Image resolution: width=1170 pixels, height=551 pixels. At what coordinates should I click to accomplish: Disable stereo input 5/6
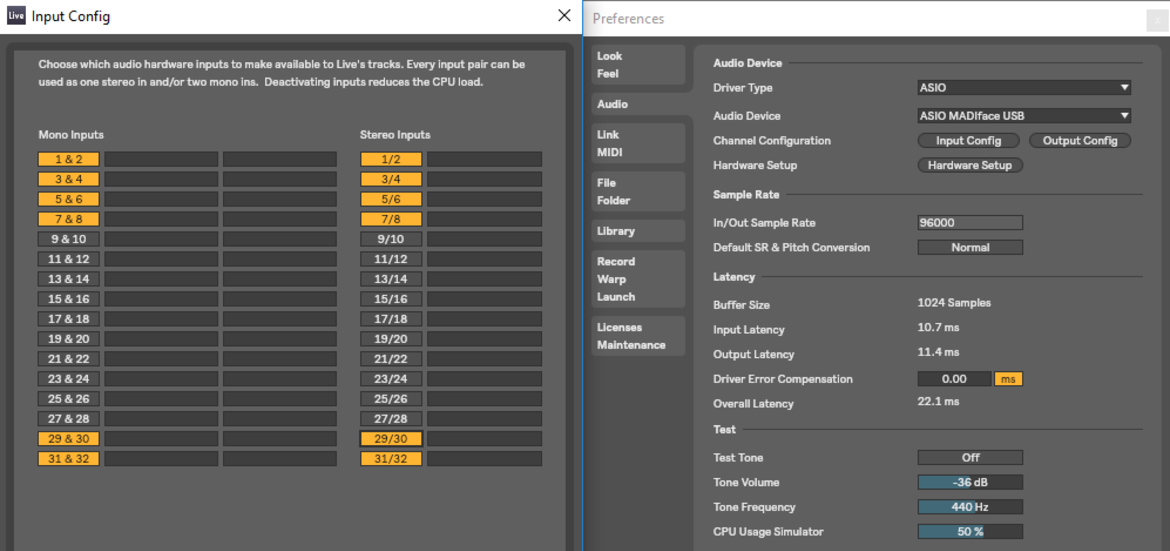[x=391, y=199]
